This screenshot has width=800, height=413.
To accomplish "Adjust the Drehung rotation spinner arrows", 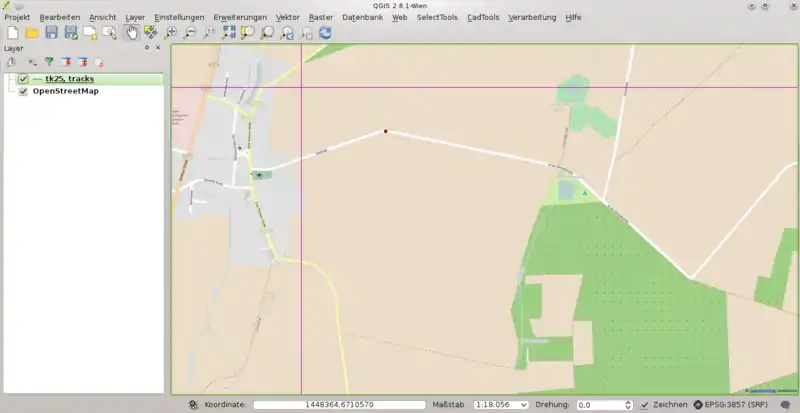I will click(627, 405).
